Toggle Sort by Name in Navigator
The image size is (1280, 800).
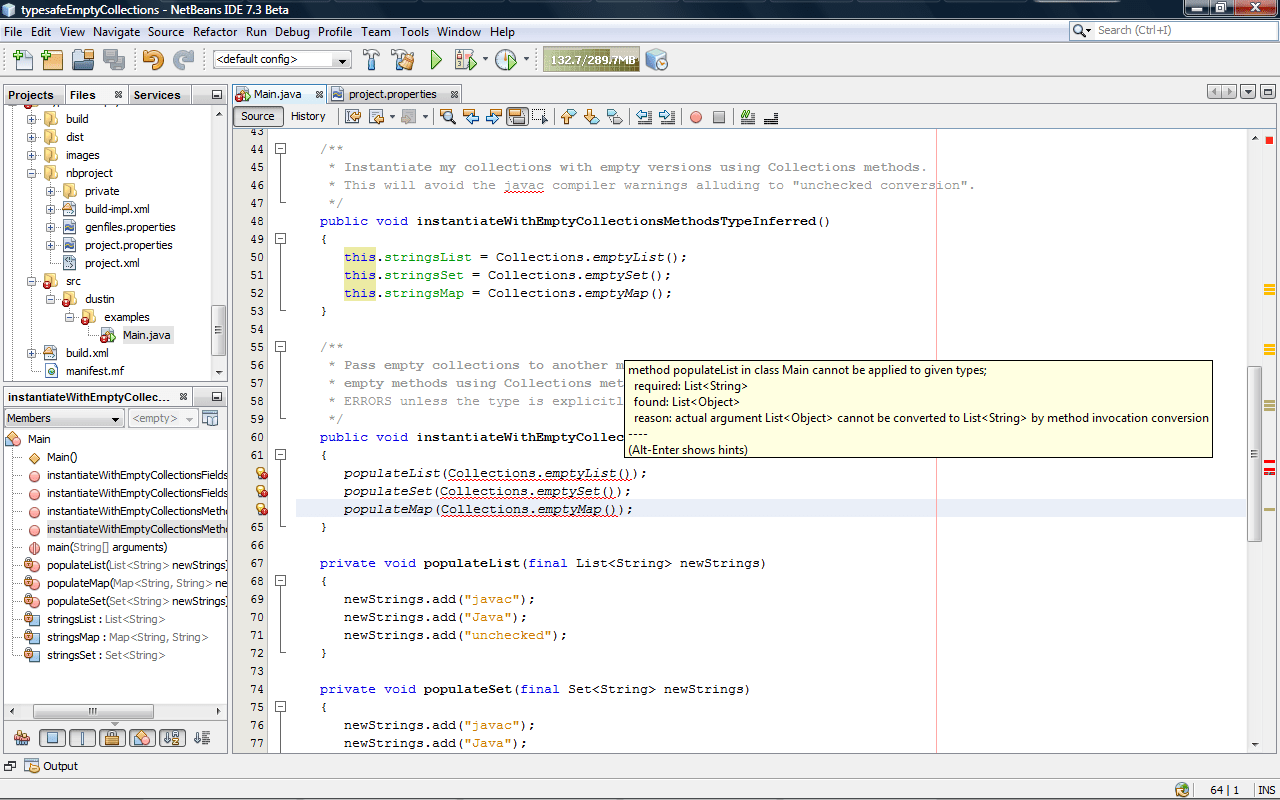(171, 739)
